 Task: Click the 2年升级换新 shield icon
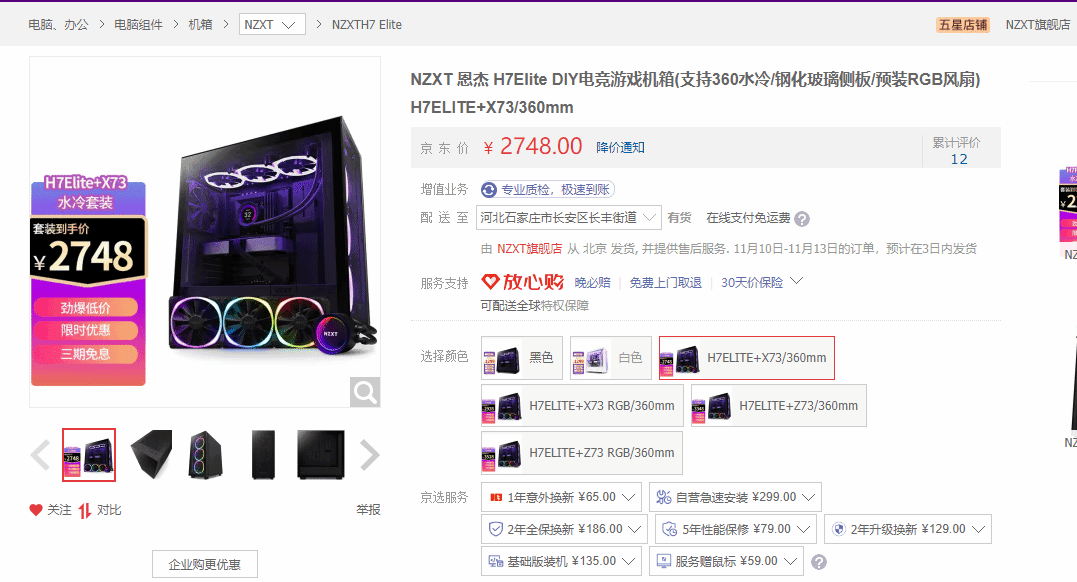[x=838, y=529]
